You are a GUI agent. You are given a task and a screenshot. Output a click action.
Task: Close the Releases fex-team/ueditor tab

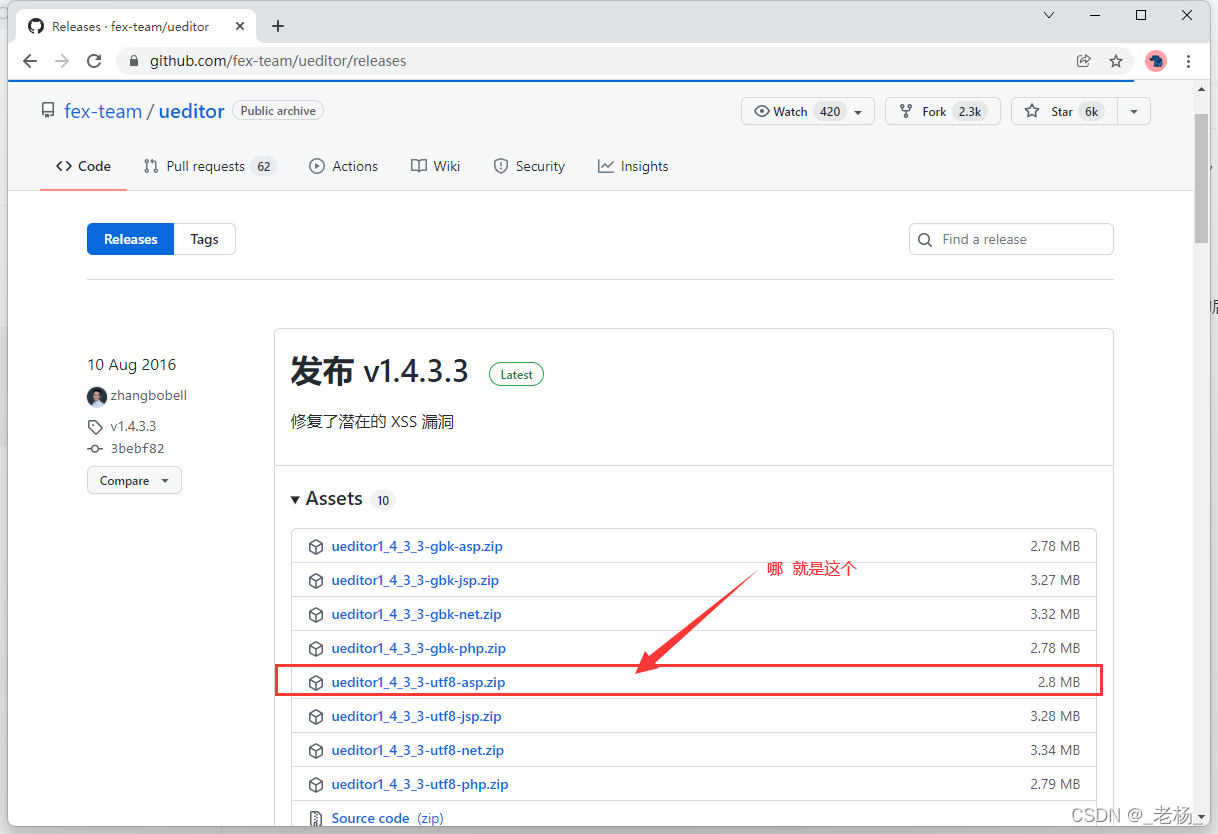coord(239,26)
